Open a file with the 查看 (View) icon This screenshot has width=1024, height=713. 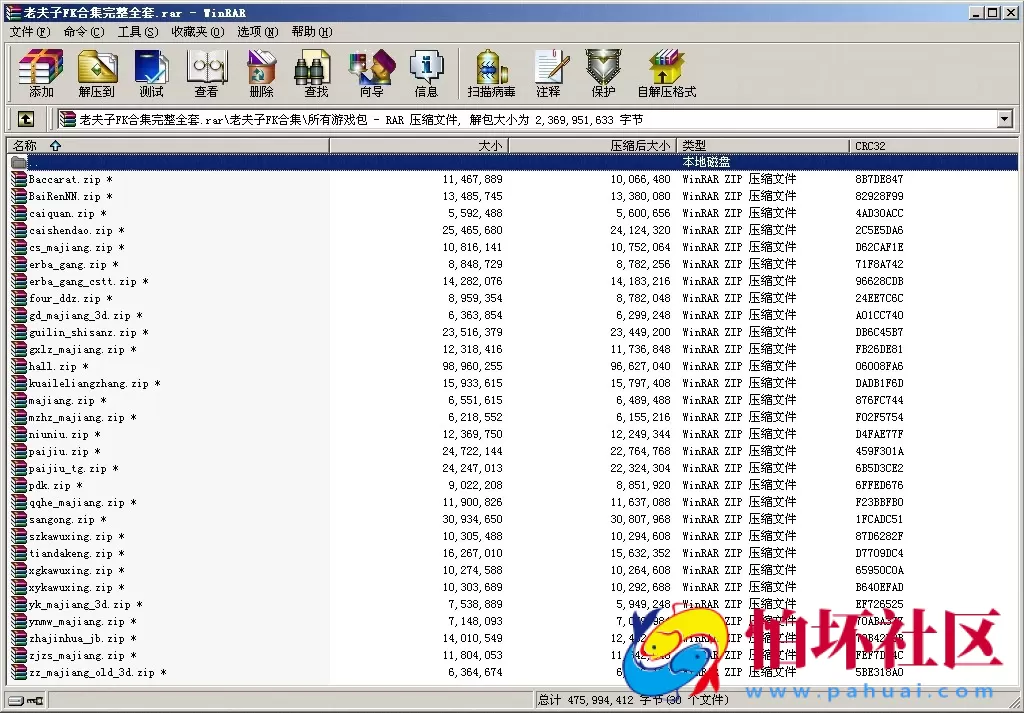(206, 72)
